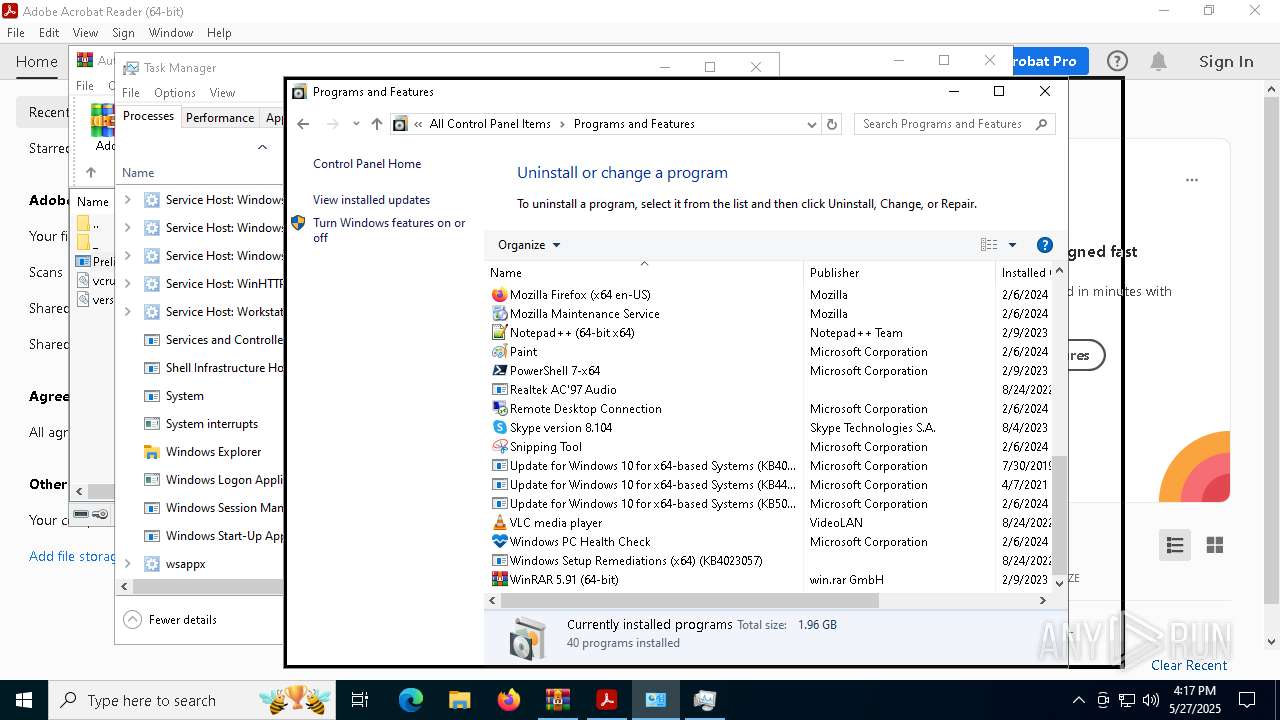Viewport: 1280px width, 720px height.
Task: Open File Explorer from taskbar
Action: (460, 700)
